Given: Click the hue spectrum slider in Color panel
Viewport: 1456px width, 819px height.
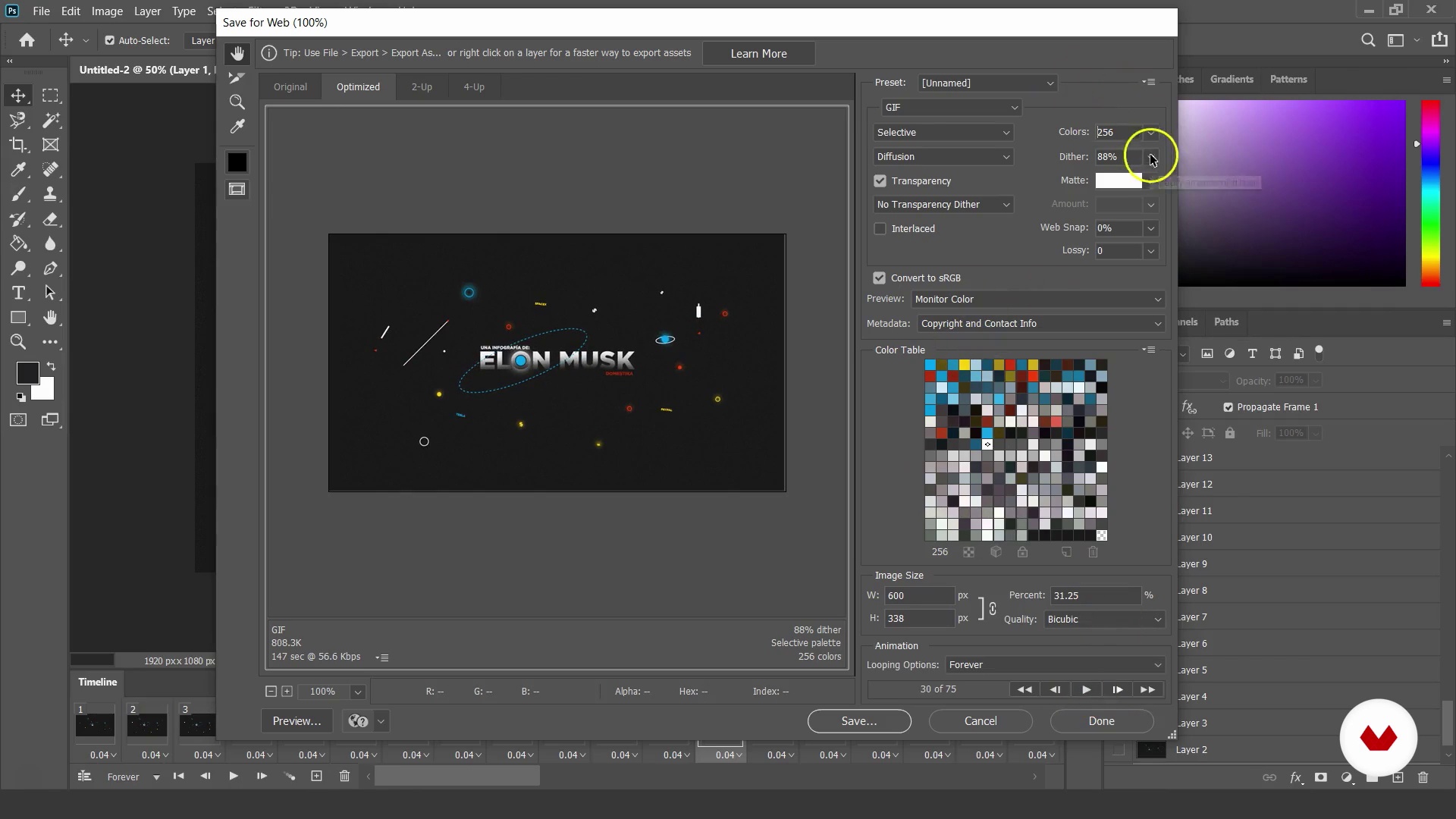Looking at the screenshot, I should [x=1430, y=193].
